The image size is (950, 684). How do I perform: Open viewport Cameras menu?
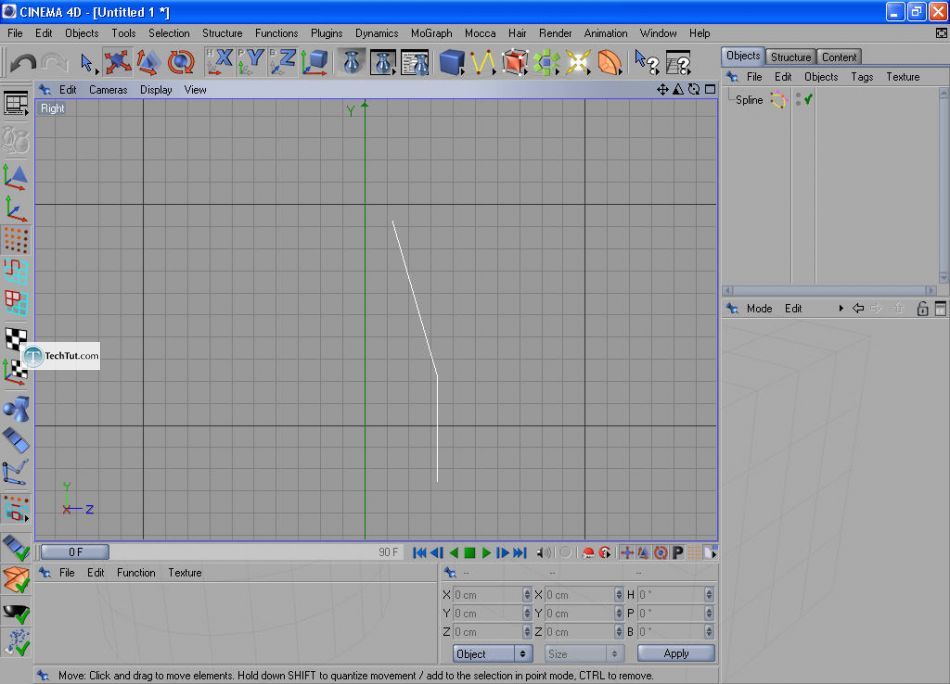(108, 90)
